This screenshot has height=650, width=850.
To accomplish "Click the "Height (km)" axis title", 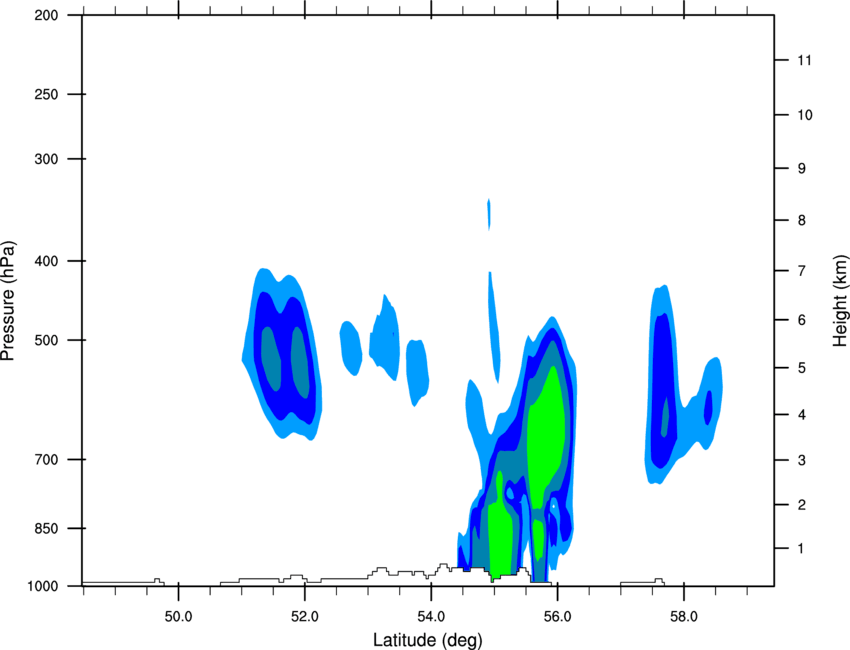I will pyautogui.click(x=840, y=301).
